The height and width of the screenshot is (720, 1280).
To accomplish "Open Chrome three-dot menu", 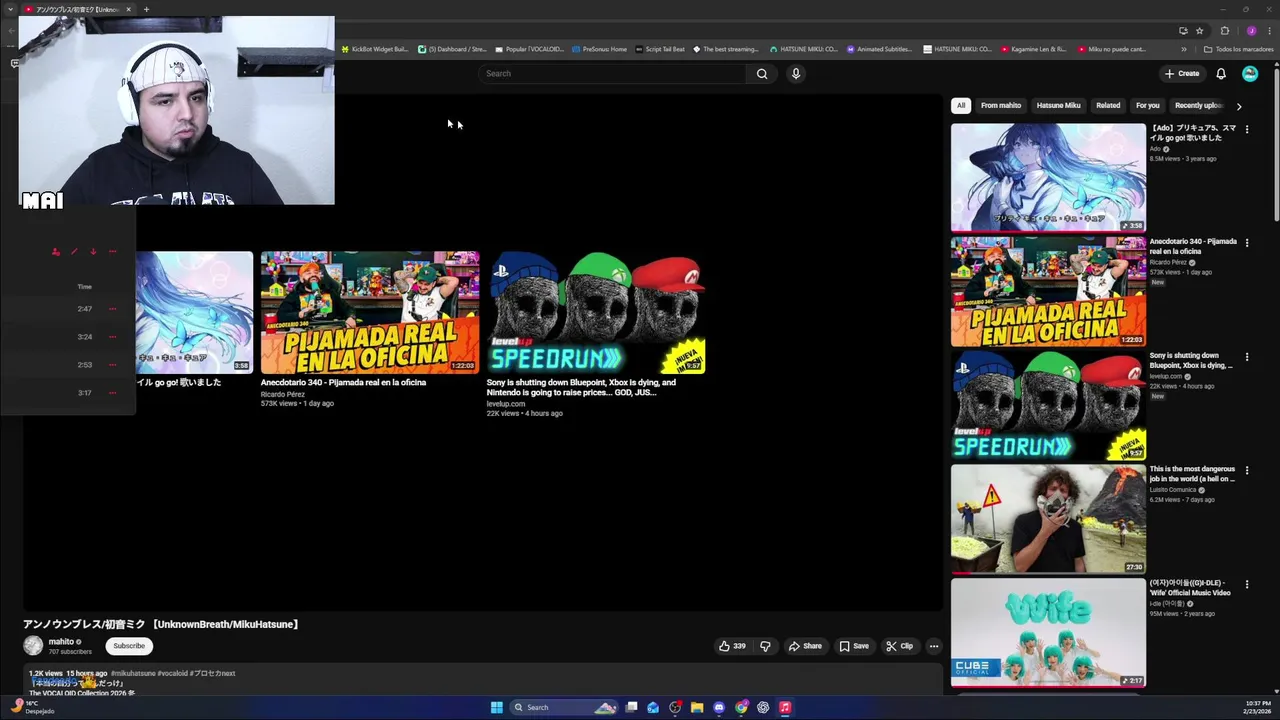I will point(1269,31).
